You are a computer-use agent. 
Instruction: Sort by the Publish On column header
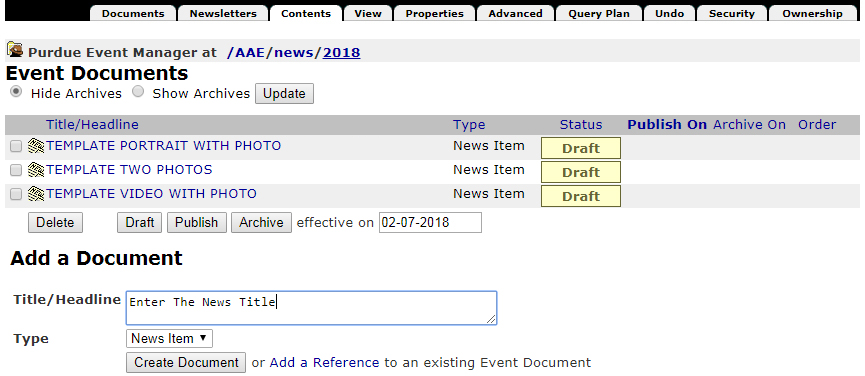pyautogui.click(x=667, y=125)
